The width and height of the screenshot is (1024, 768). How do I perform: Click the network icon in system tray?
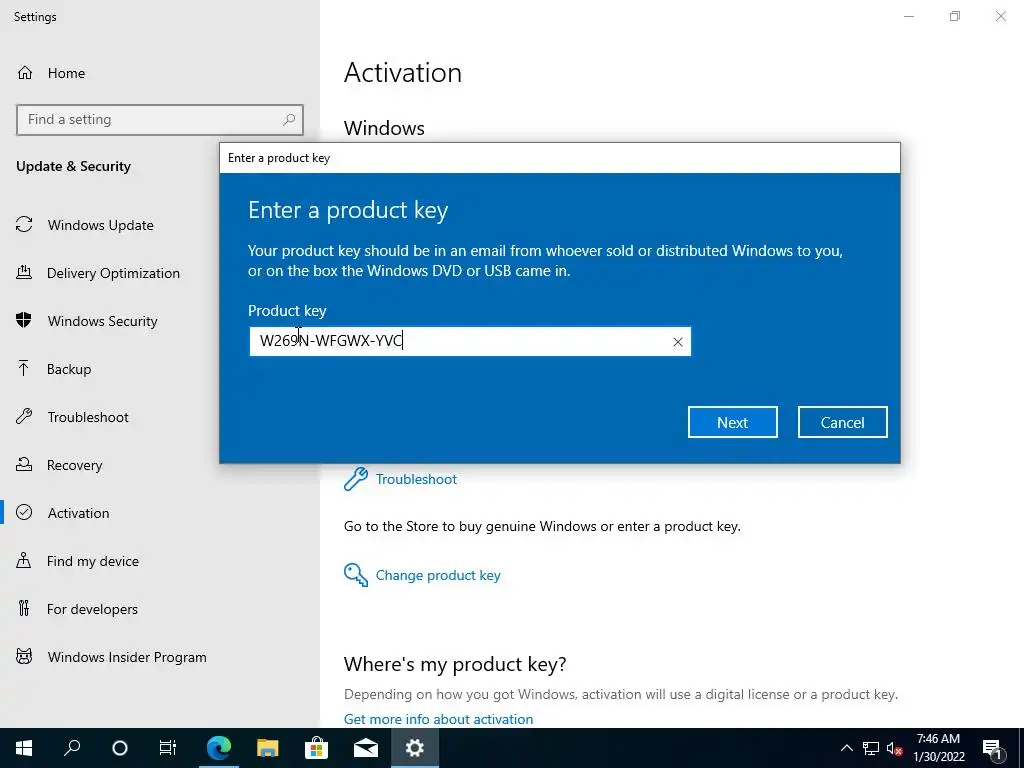871,748
